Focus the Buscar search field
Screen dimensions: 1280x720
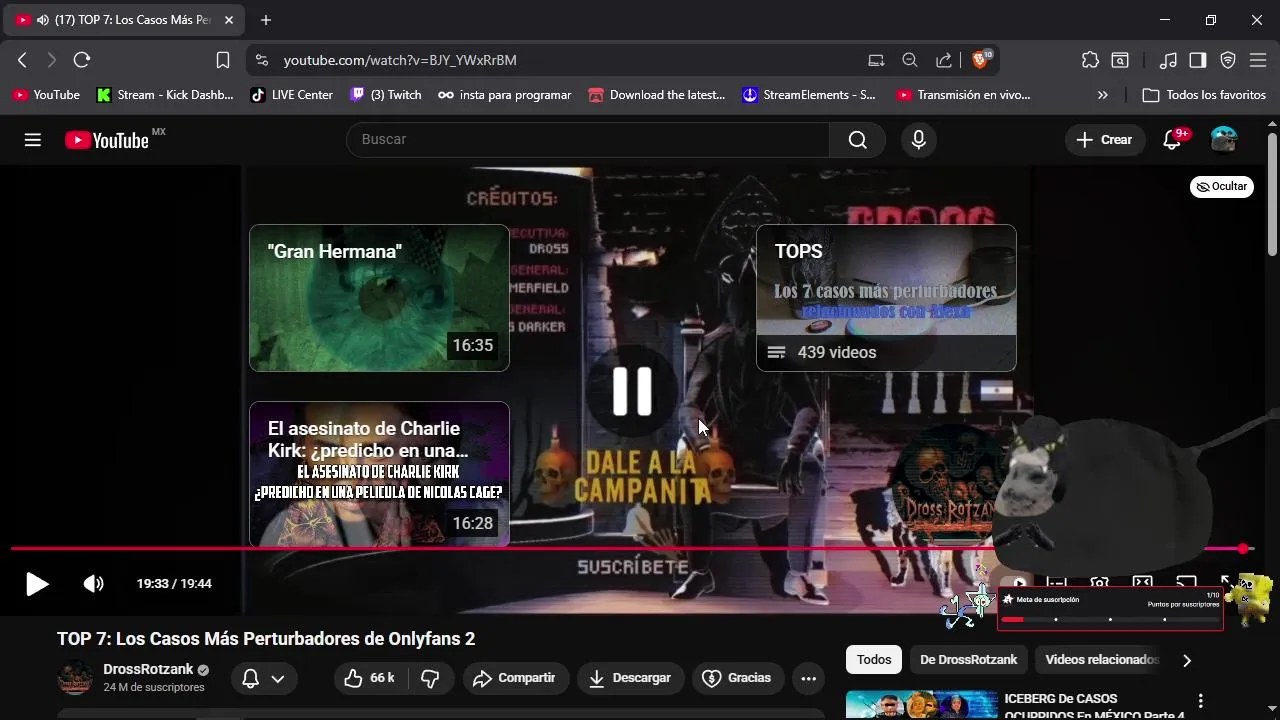[x=588, y=140]
